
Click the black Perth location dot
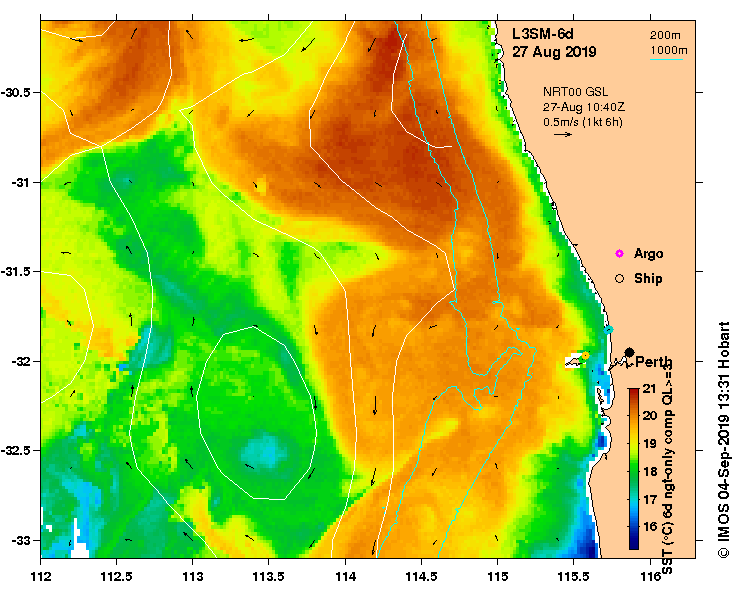pyautogui.click(x=629, y=352)
